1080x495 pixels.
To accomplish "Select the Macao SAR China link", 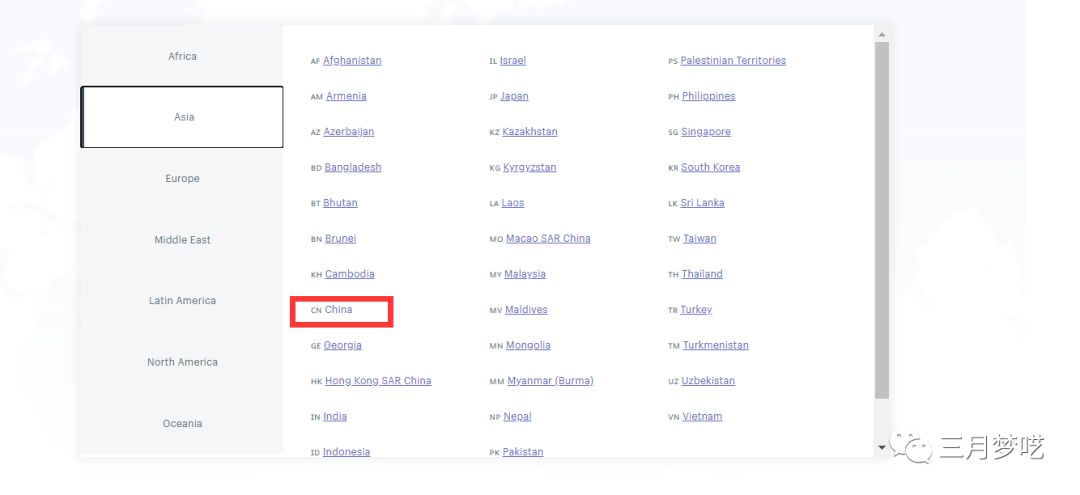I will click(x=547, y=239).
